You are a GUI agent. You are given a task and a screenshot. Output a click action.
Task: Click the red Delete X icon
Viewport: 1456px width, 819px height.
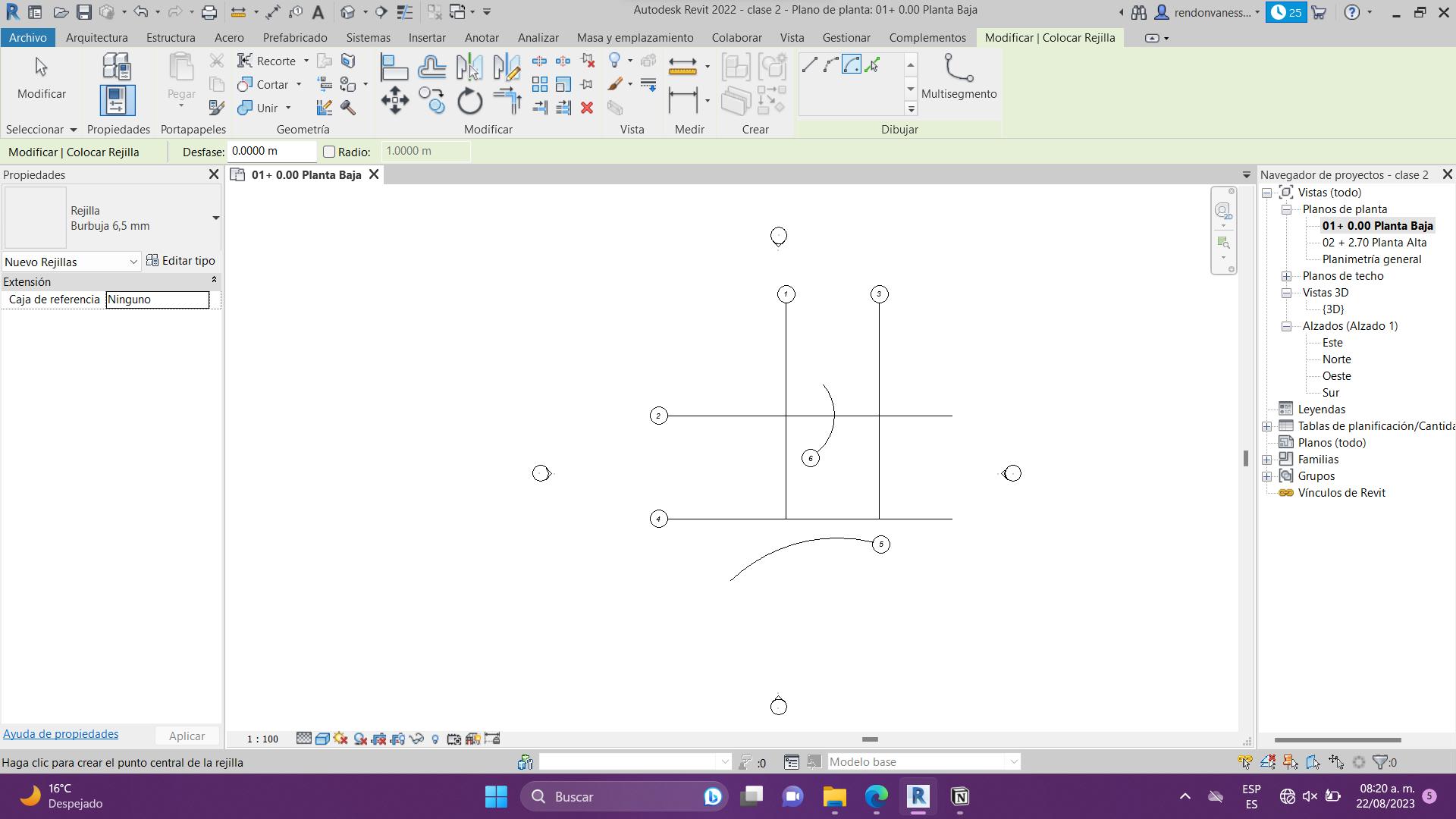[586, 108]
